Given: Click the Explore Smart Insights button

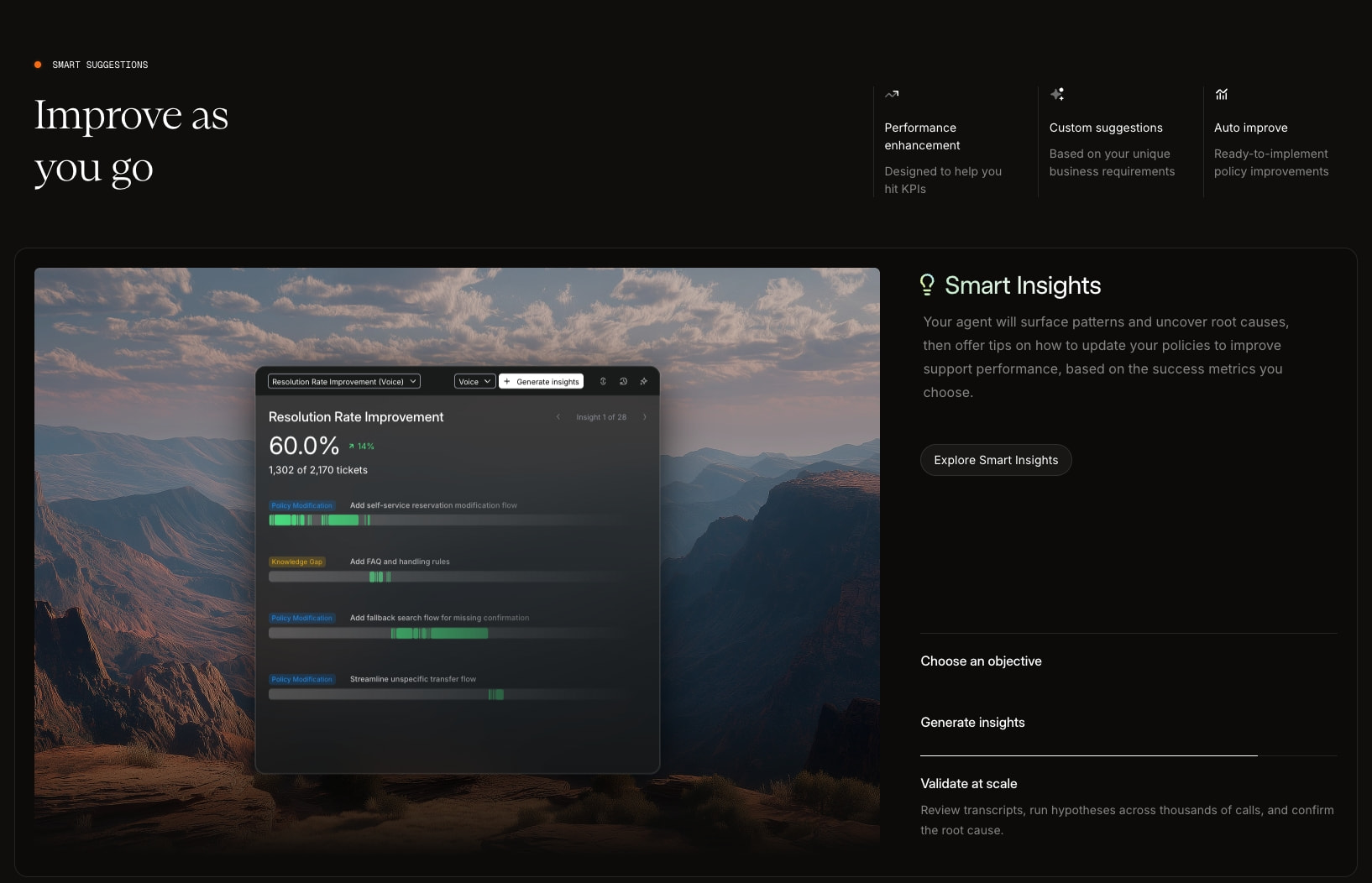Looking at the screenshot, I should [x=996, y=460].
